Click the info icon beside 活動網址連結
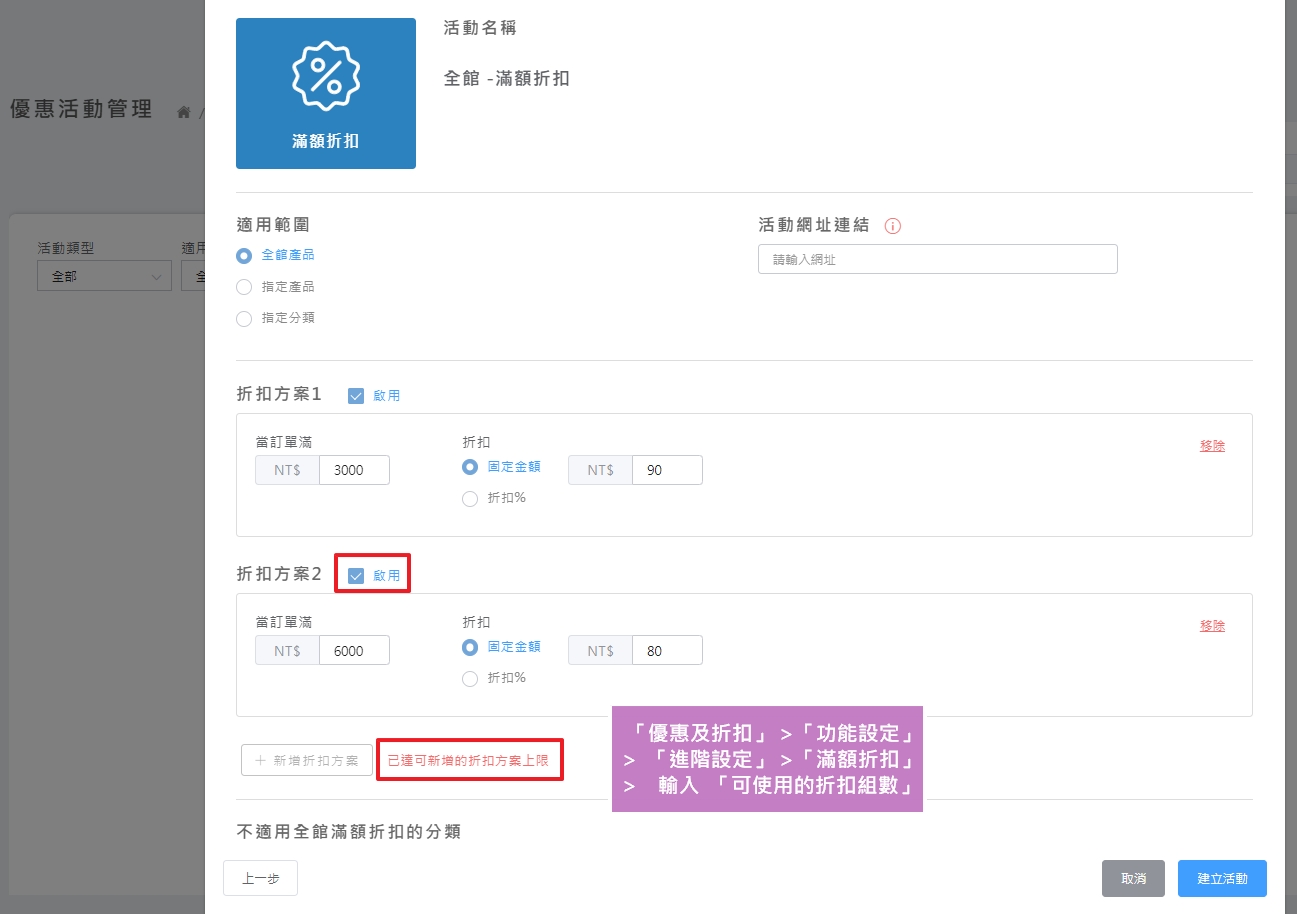Screen dimensions: 1297x914 pos(893,226)
